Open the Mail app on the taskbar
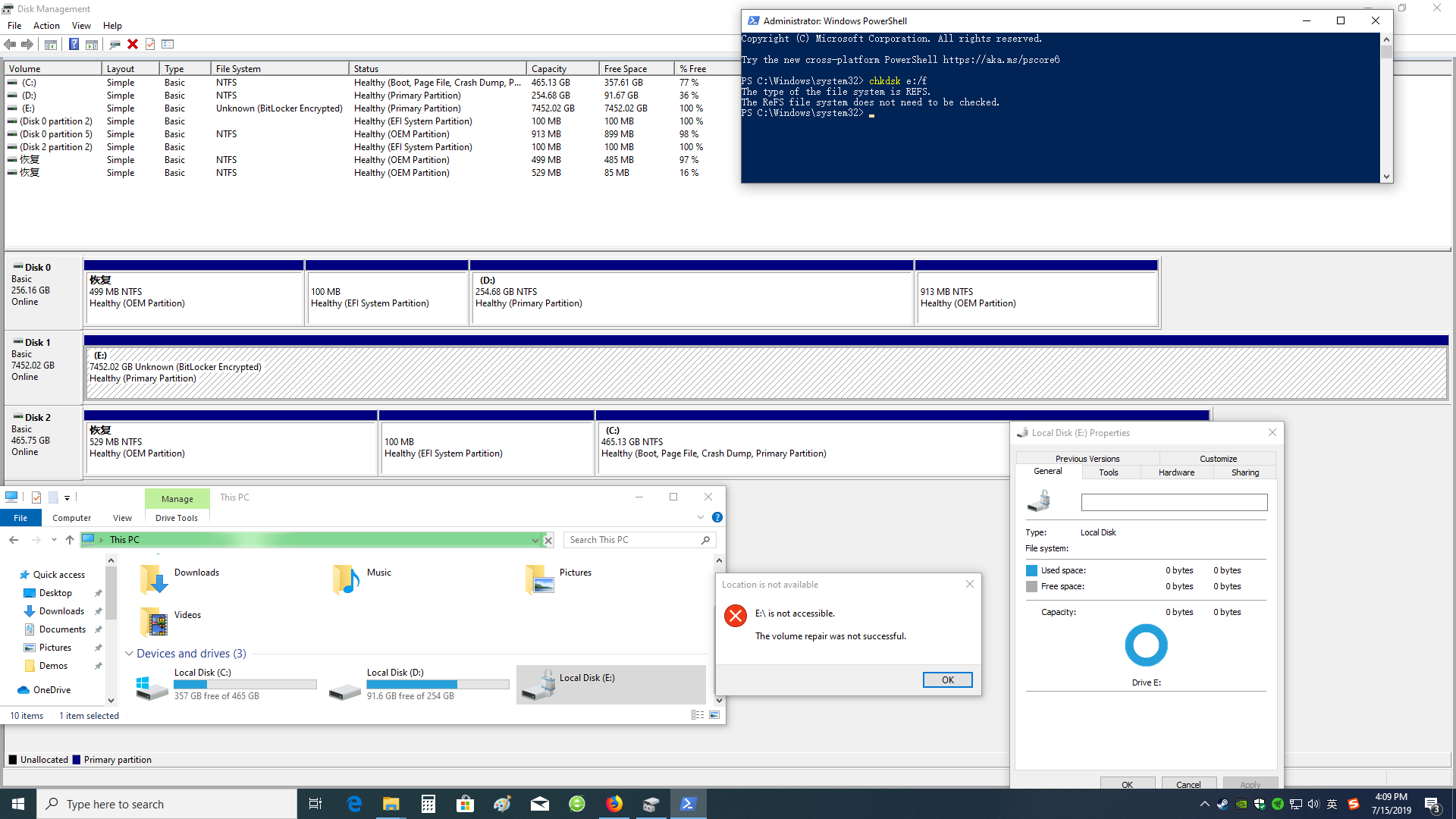This screenshot has height=819, width=1456. pyautogui.click(x=540, y=804)
